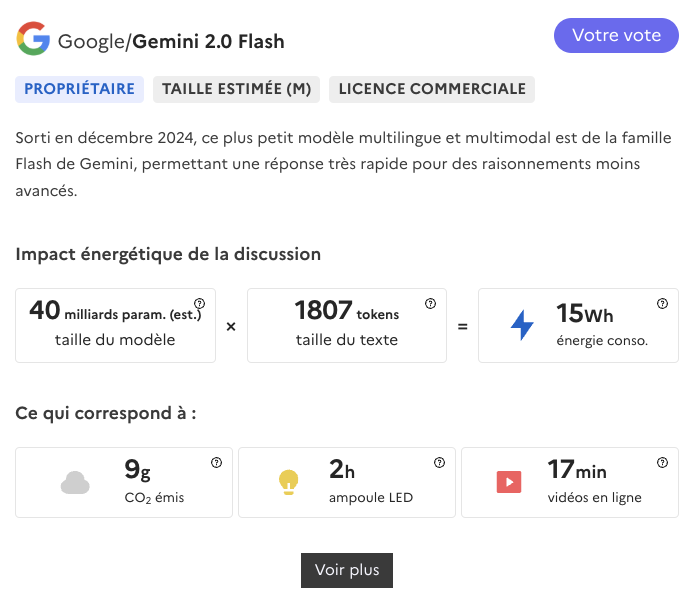Viewport: 698px width, 602px height.
Task: Click the red video play icon
Action: pos(509,482)
